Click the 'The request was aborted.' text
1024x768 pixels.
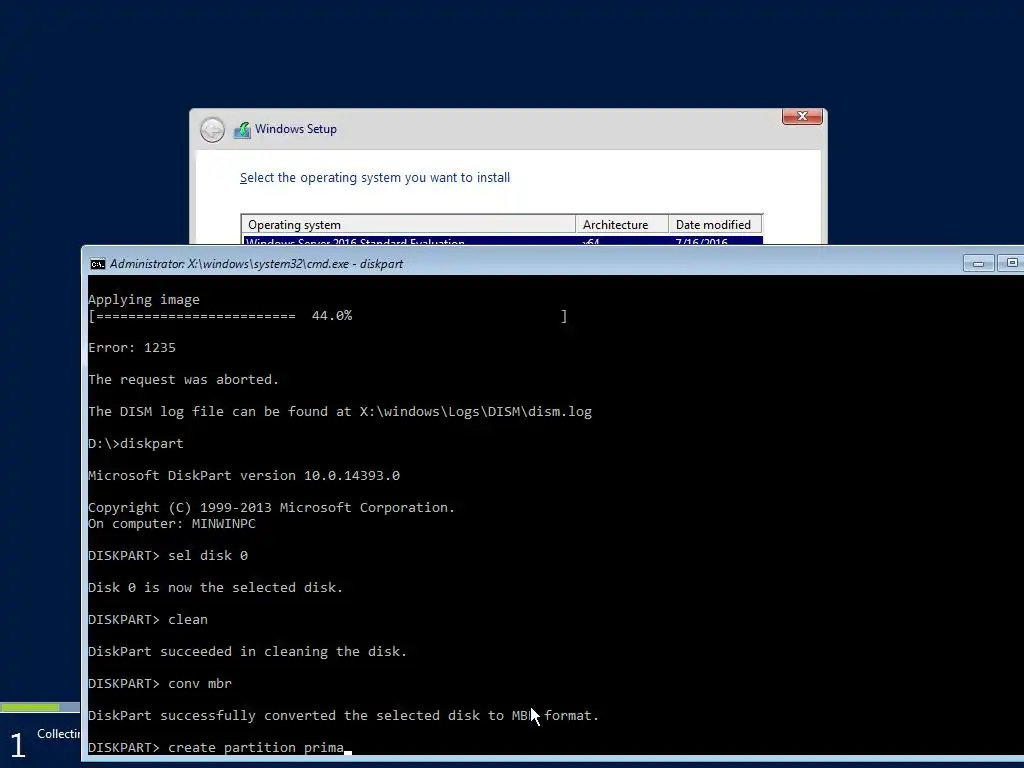[184, 379]
